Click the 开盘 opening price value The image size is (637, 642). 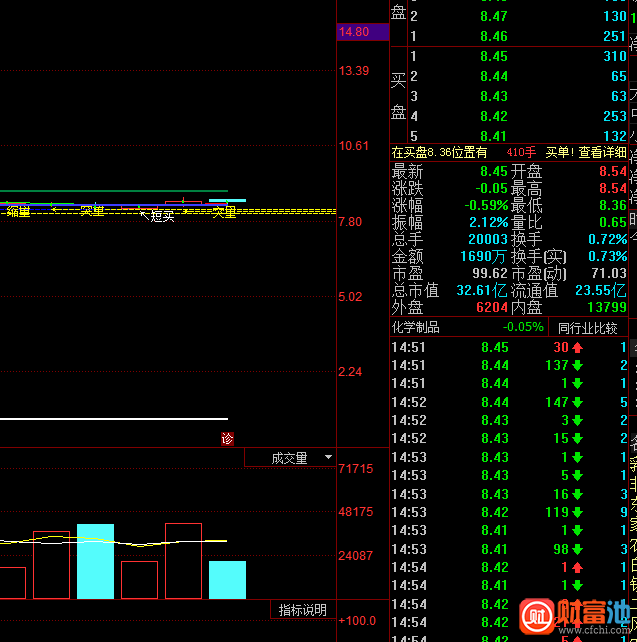(x=613, y=172)
